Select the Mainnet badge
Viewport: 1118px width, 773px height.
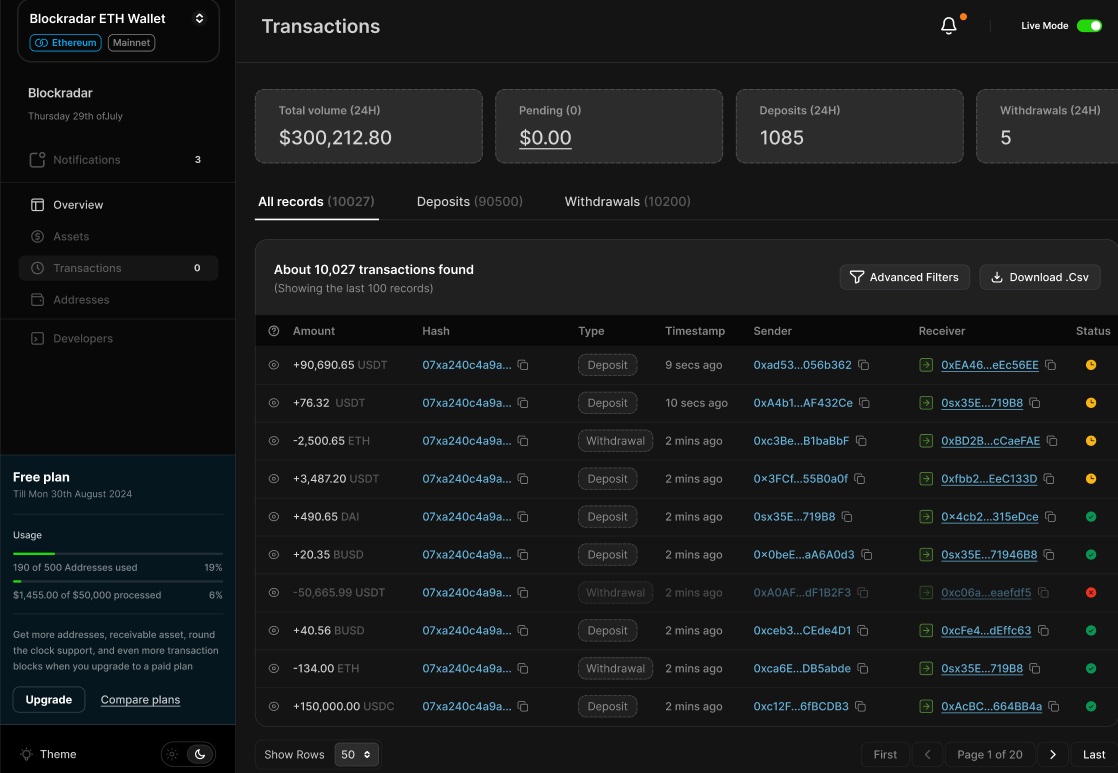click(131, 43)
